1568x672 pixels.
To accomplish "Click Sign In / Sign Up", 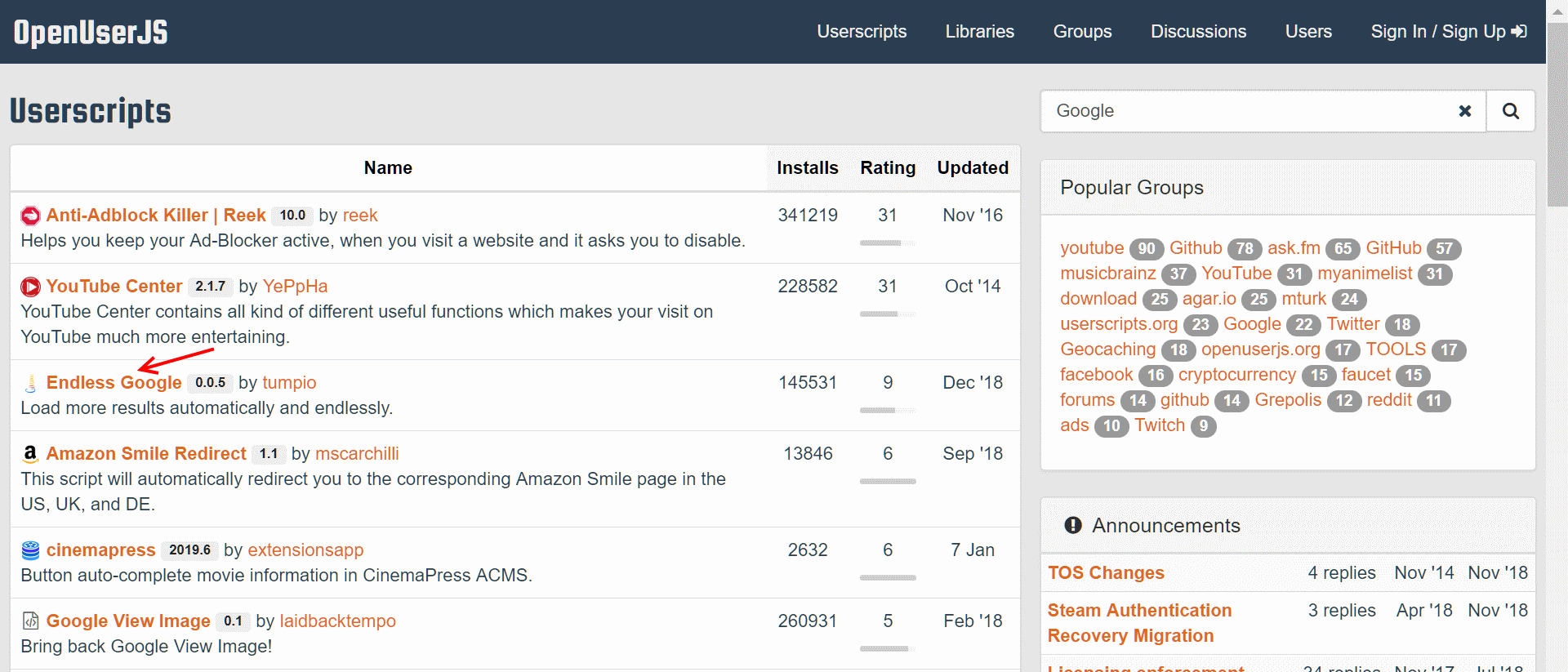I will pyautogui.click(x=1448, y=32).
